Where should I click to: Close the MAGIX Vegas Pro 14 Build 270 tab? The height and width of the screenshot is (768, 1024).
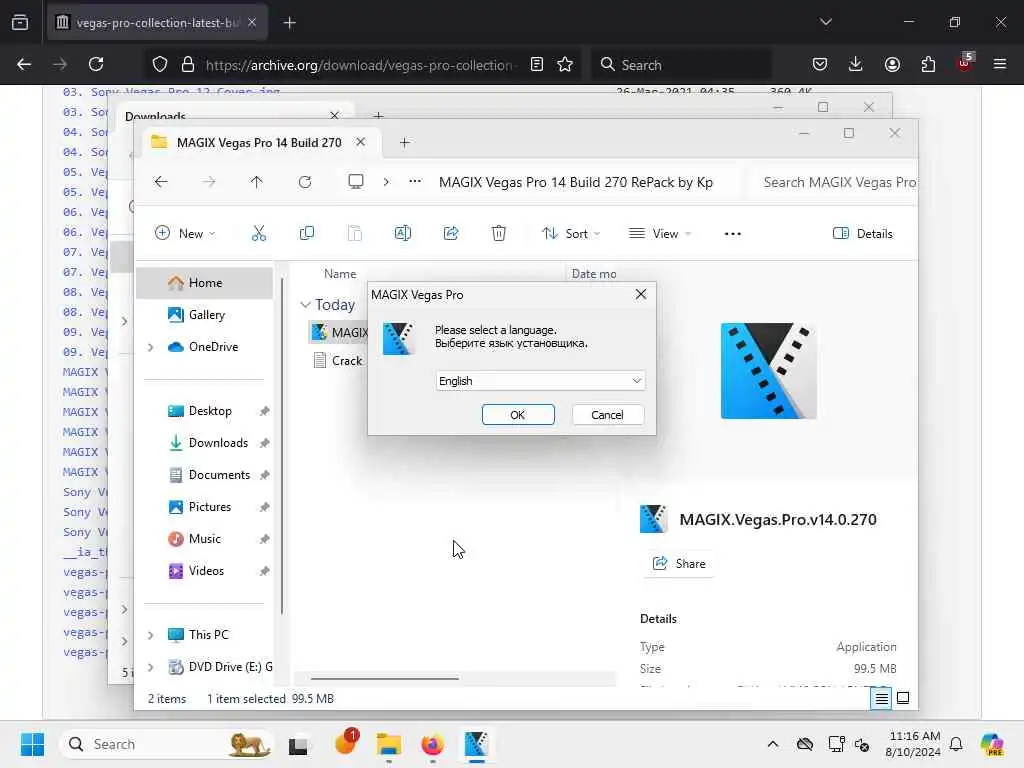tap(360, 142)
